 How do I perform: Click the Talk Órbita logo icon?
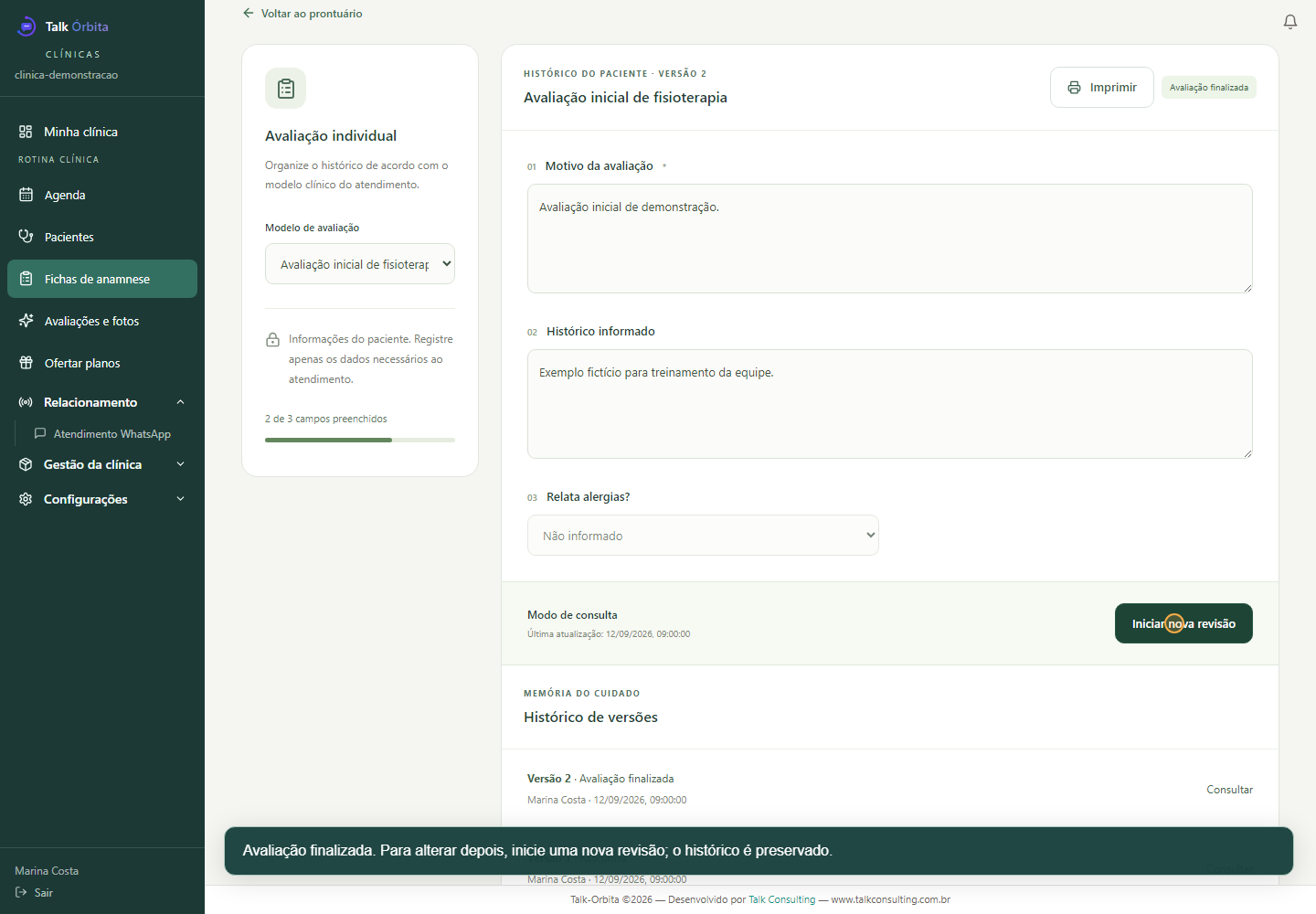(27, 27)
